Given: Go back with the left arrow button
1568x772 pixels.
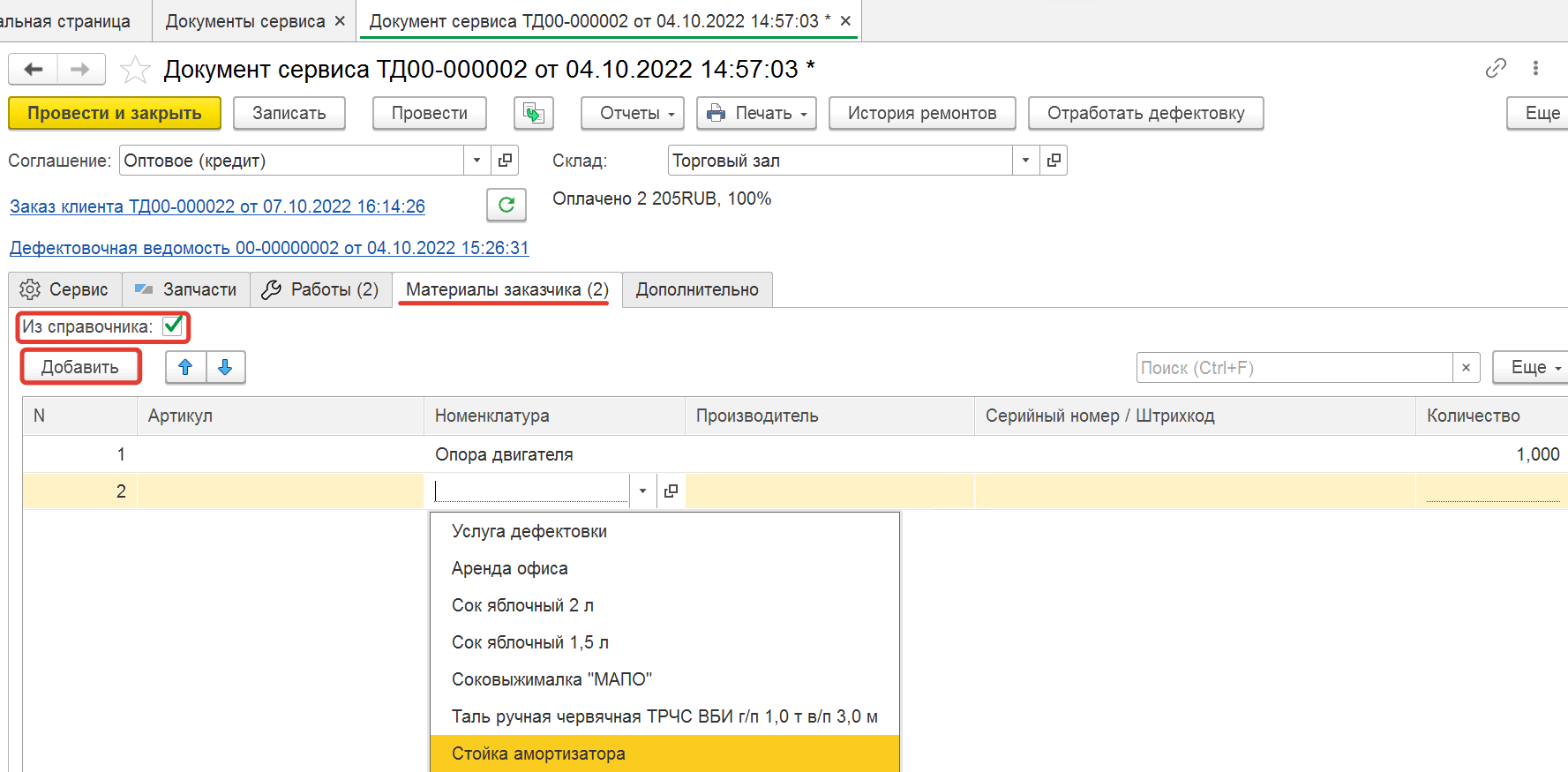Looking at the screenshot, I should pos(34,69).
